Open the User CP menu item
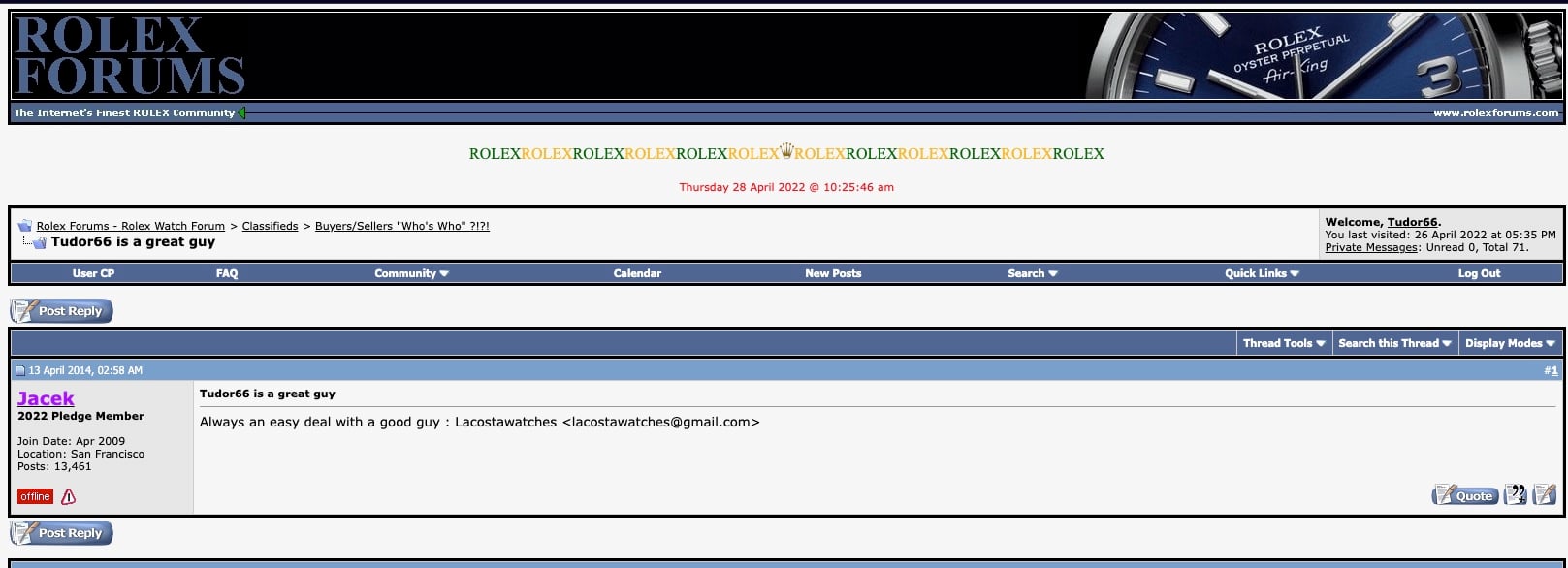This screenshot has height=568, width=1568. [93, 273]
